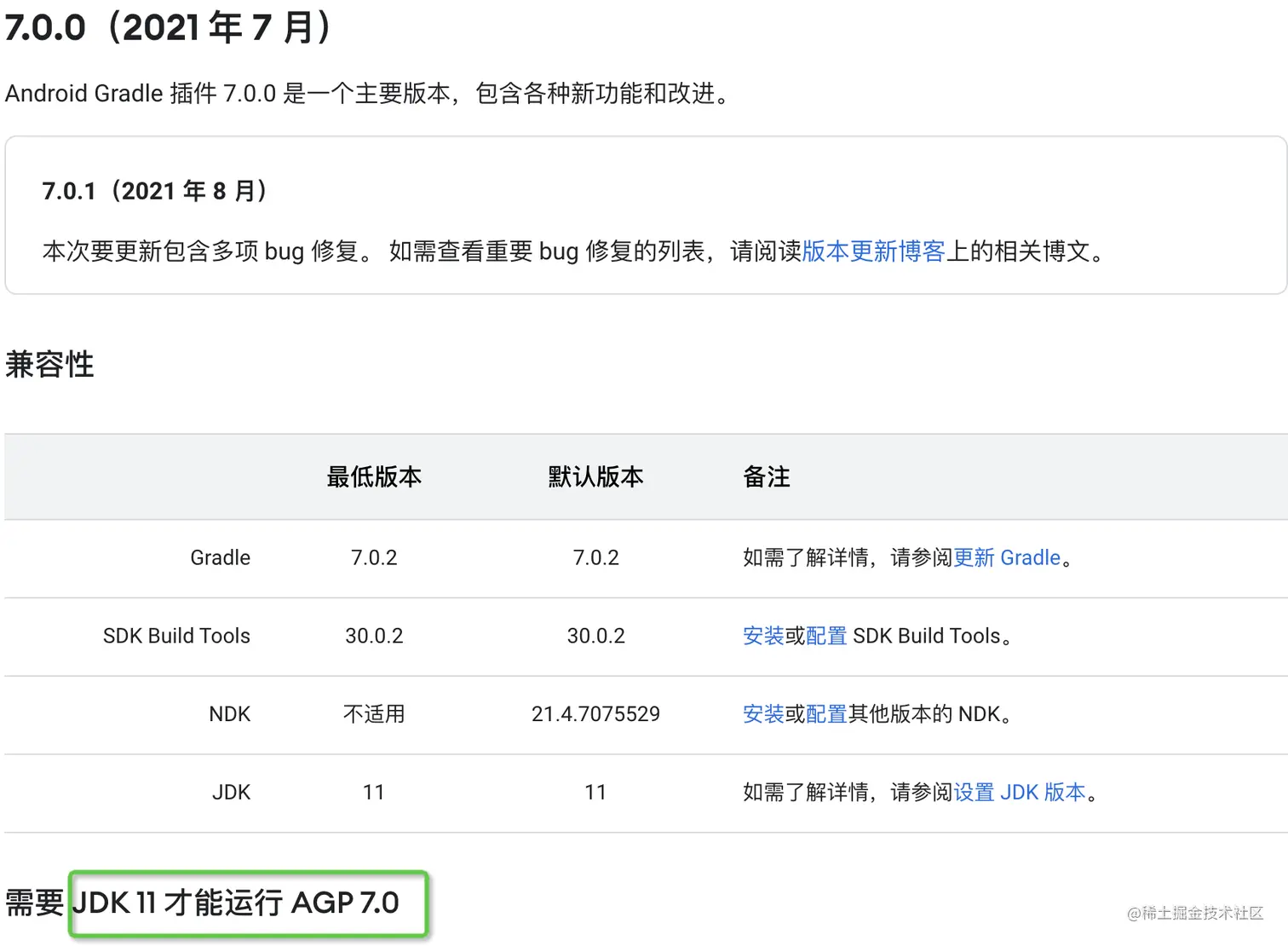The width and height of the screenshot is (1288, 946).
Task: Select the SDK Build Tools row label
Action: click(176, 636)
